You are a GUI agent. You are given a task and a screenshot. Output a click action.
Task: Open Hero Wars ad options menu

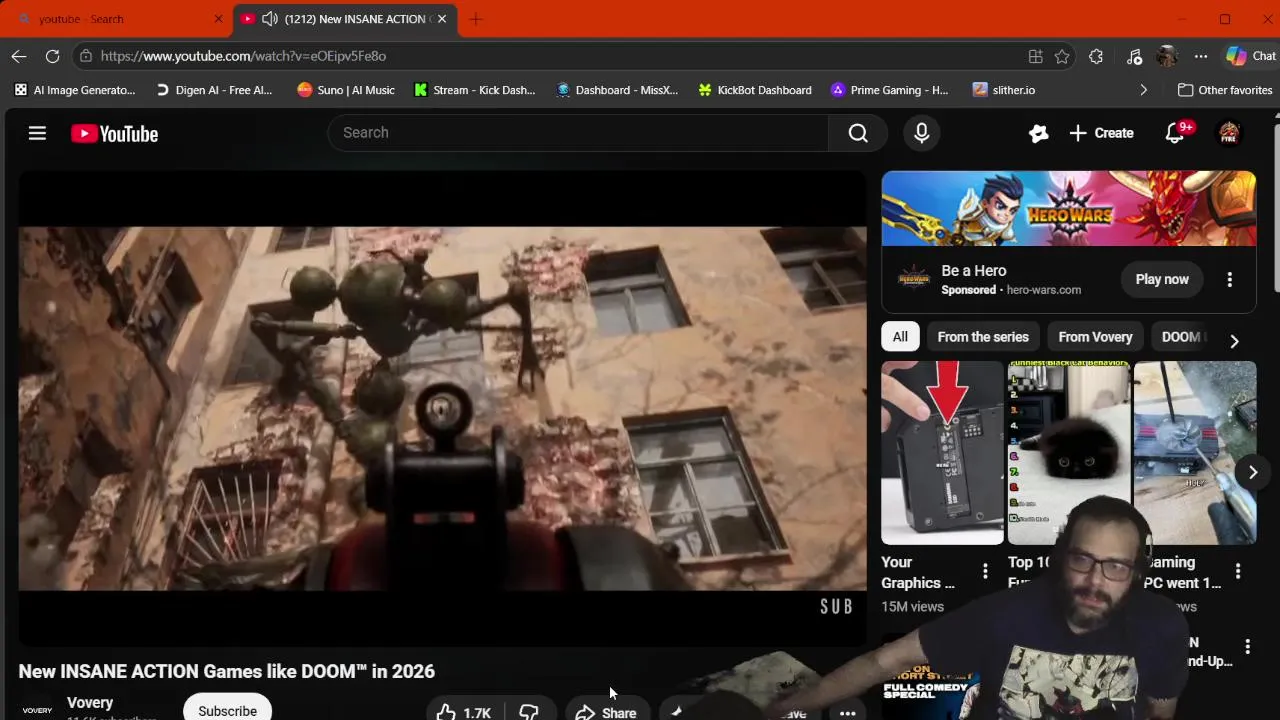pos(1230,280)
